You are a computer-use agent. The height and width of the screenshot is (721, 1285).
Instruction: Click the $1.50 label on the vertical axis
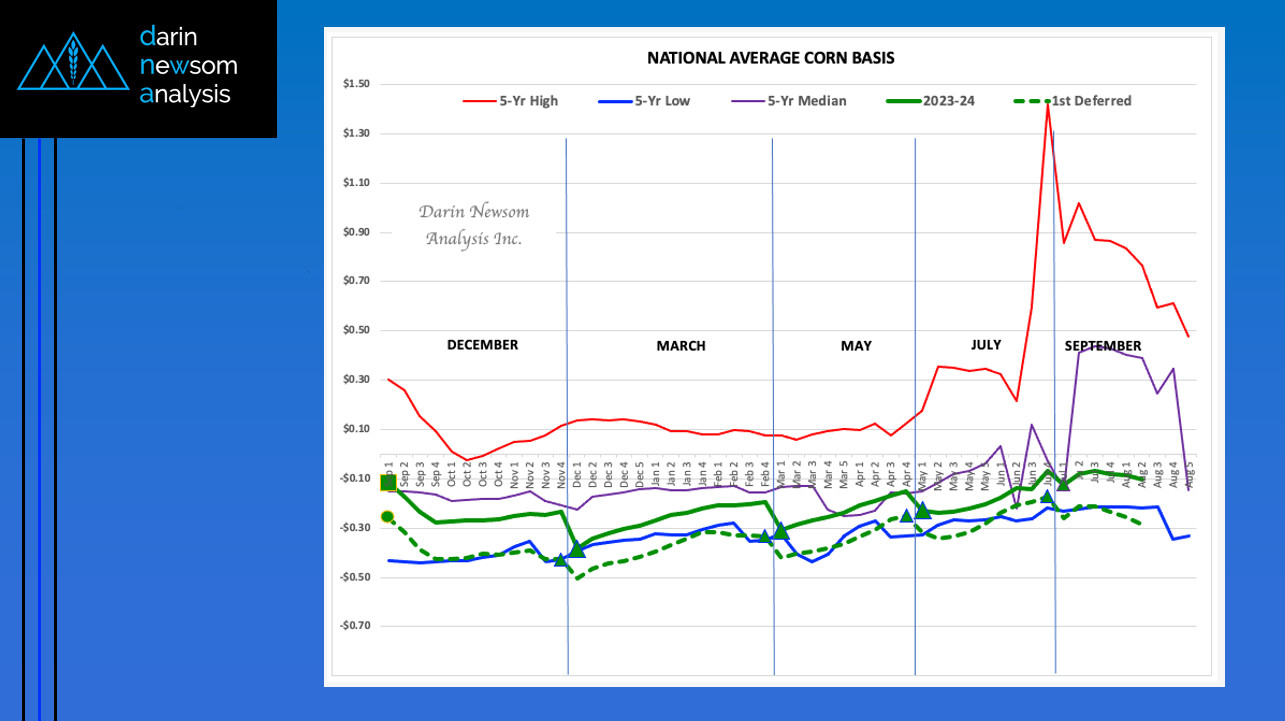pos(356,84)
